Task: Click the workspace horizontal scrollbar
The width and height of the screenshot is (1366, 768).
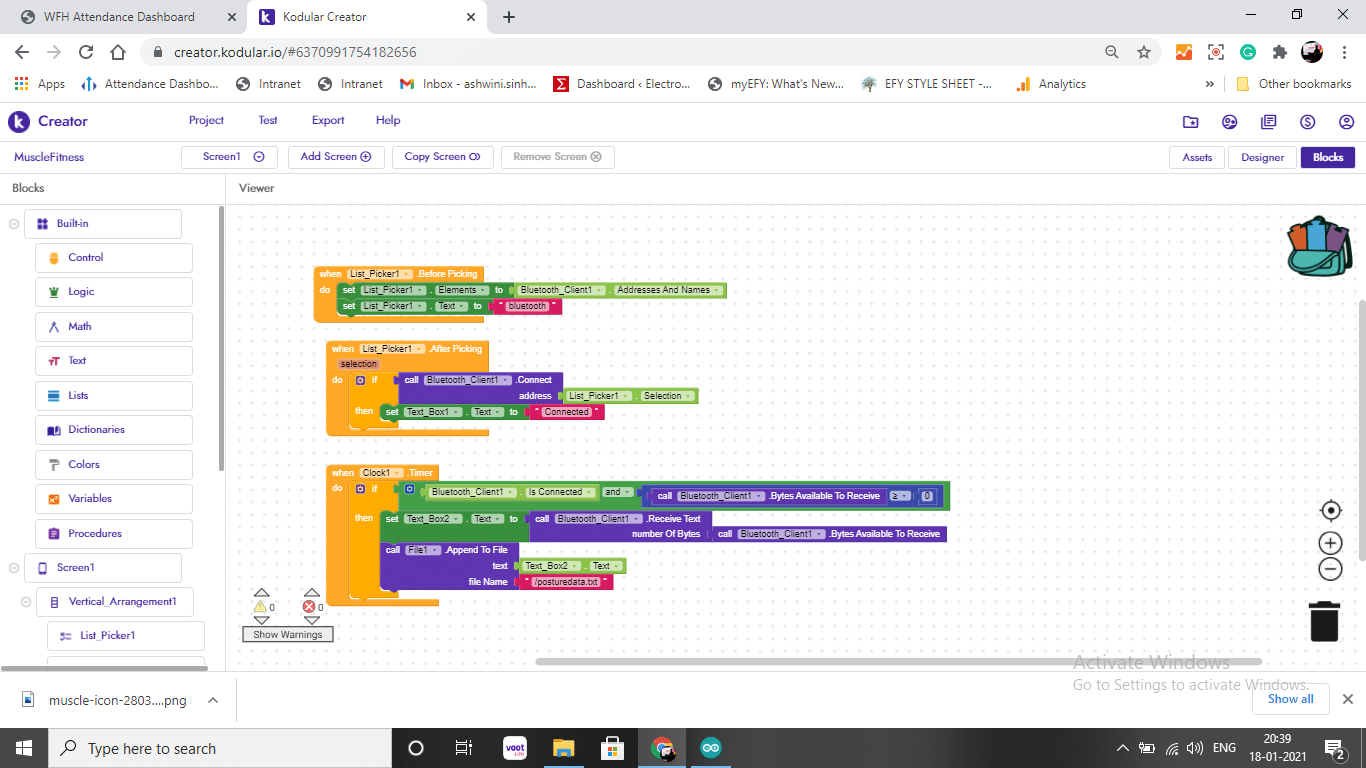Action: coord(898,661)
